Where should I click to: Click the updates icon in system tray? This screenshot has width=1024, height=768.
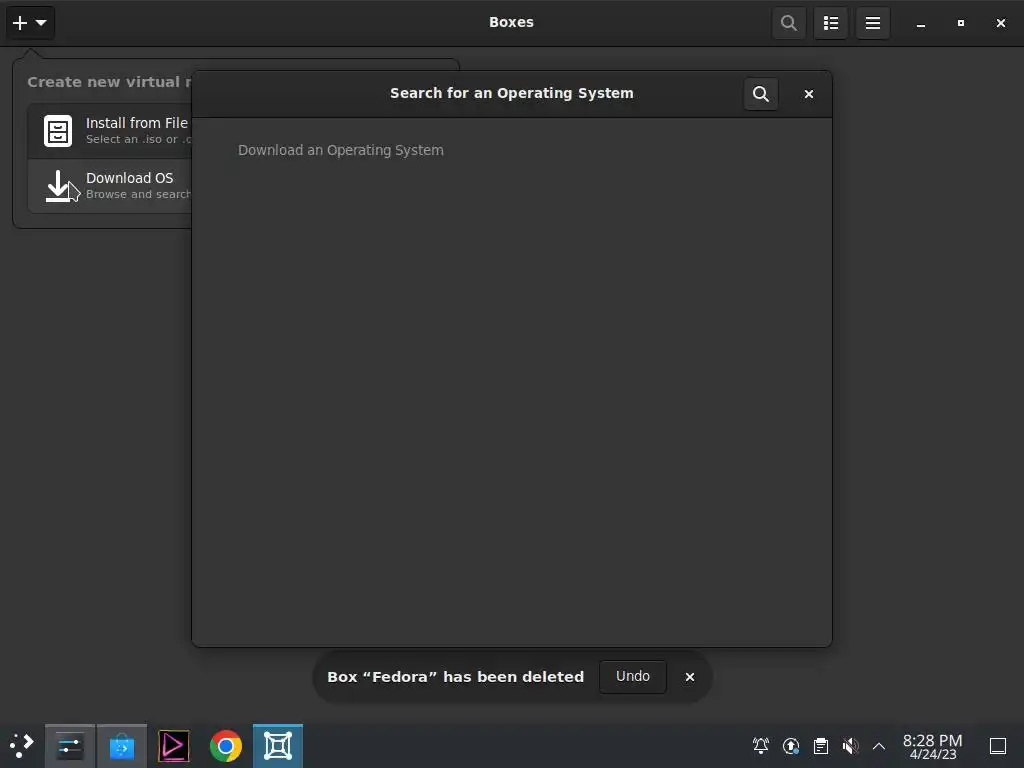pyautogui.click(x=791, y=746)
